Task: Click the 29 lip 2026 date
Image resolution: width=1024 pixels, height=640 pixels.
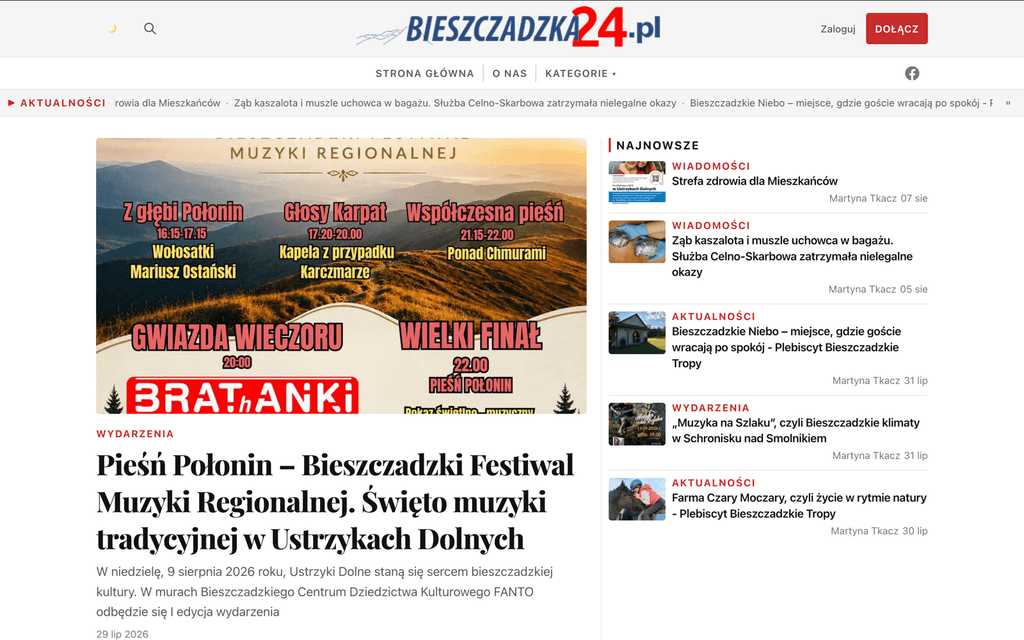Action: 122,634
